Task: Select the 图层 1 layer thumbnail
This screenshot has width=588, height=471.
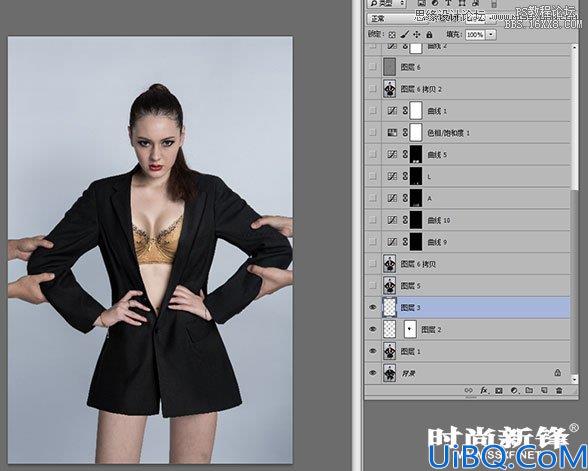Action: tap(390, 351)
